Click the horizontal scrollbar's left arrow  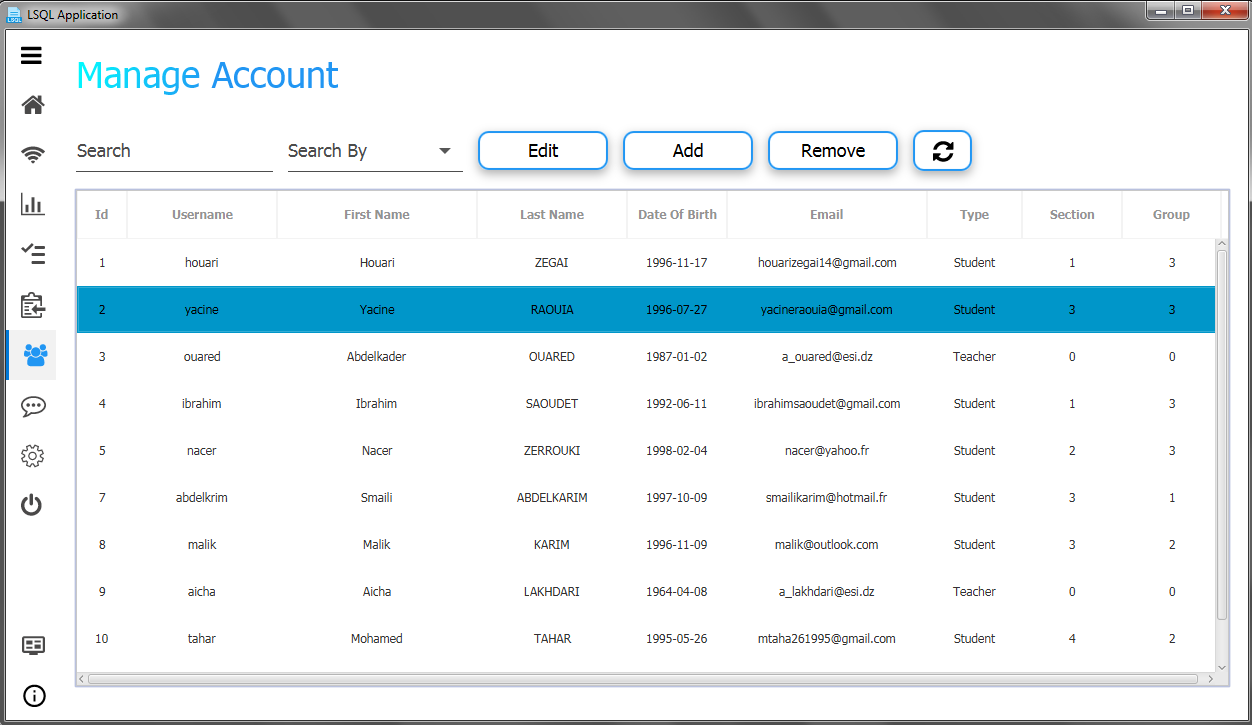pyautogui.click(x=83, y=679)
